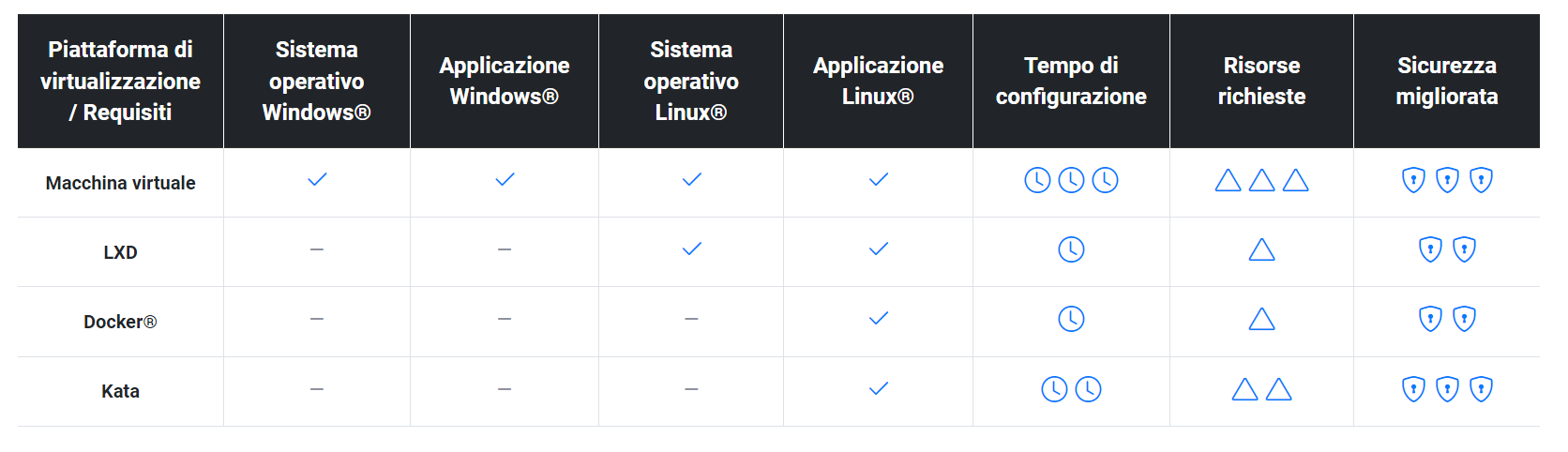Click the Windows application checkmark for Macchina virtuale
The width and height of the screenshot is (1568, 452).
tap(505, 179)
